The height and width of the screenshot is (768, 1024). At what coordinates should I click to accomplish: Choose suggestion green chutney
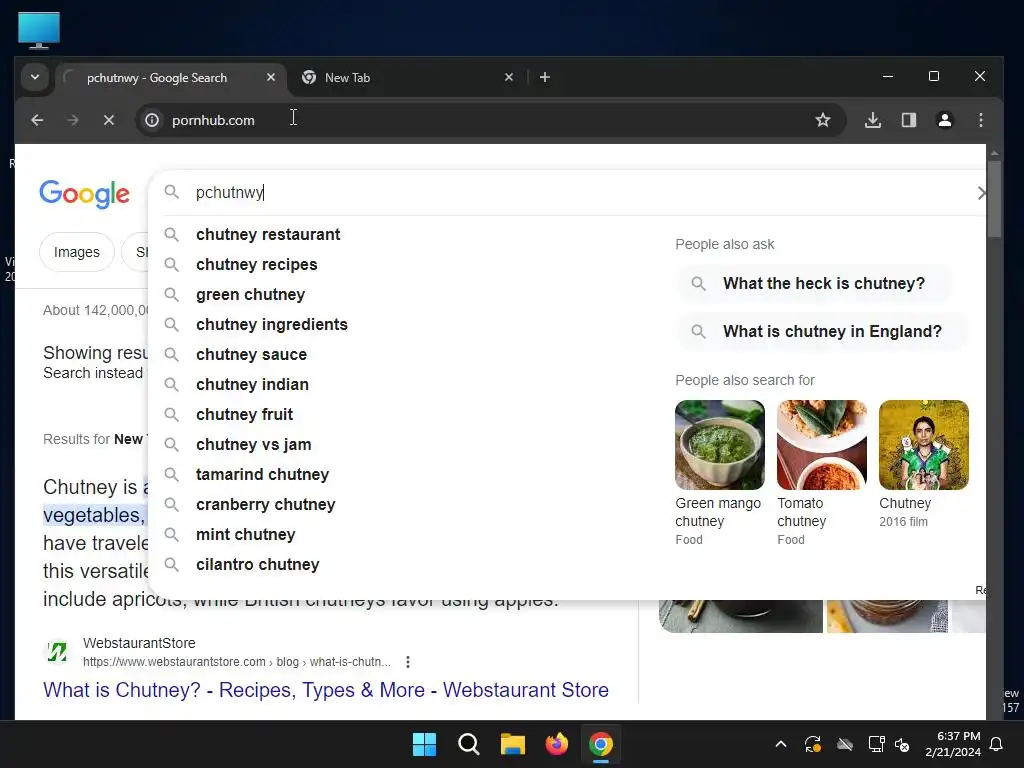[250, 295]
